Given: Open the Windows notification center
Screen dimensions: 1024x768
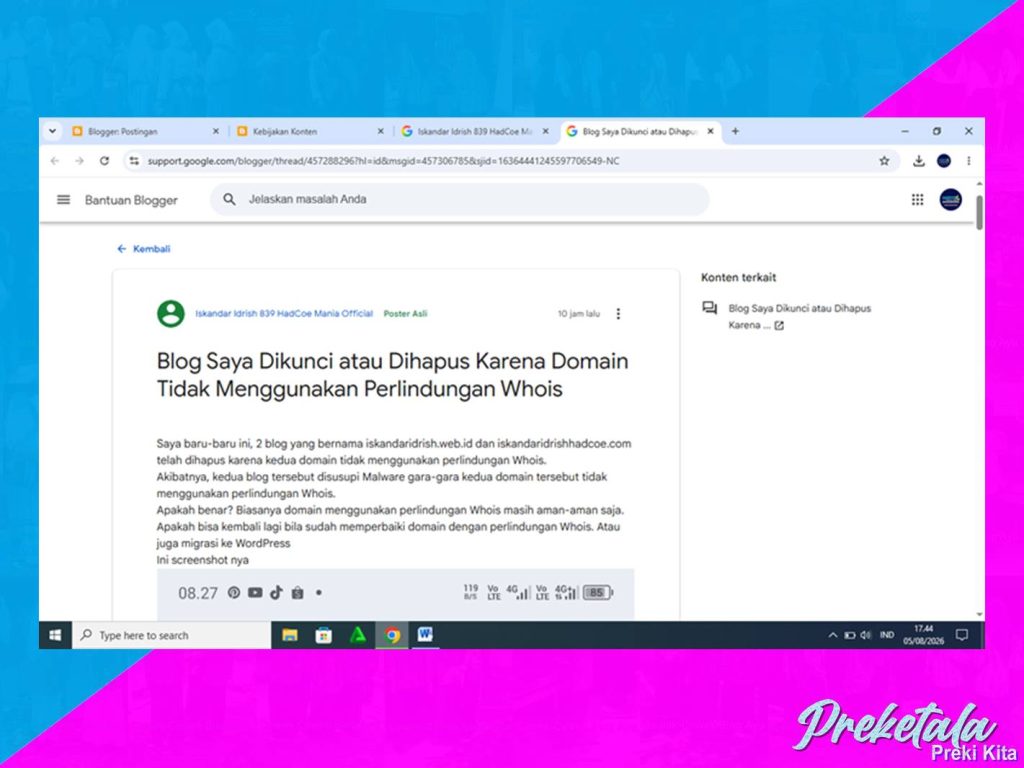Looking at the screenshot, I should tap(962, 635).
